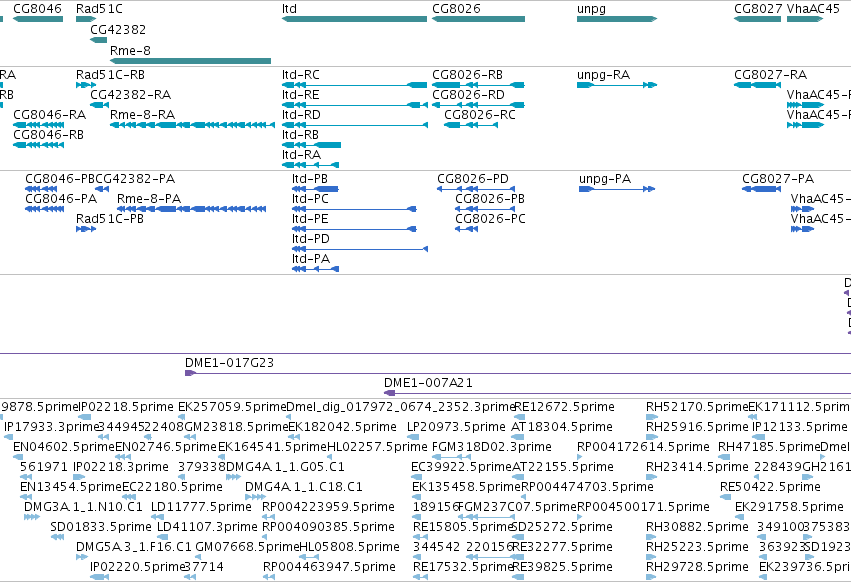The width and height of the screenshot is (851, 582).
Task: Open EST EK291758.5prime
Action: tap(789, 507)
